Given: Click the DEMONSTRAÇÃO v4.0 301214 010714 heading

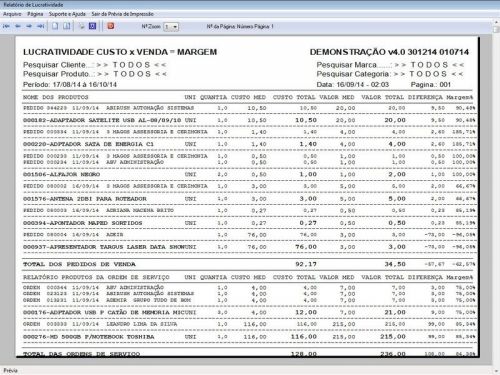Looking at the screenshot, I should coord(389,52).
